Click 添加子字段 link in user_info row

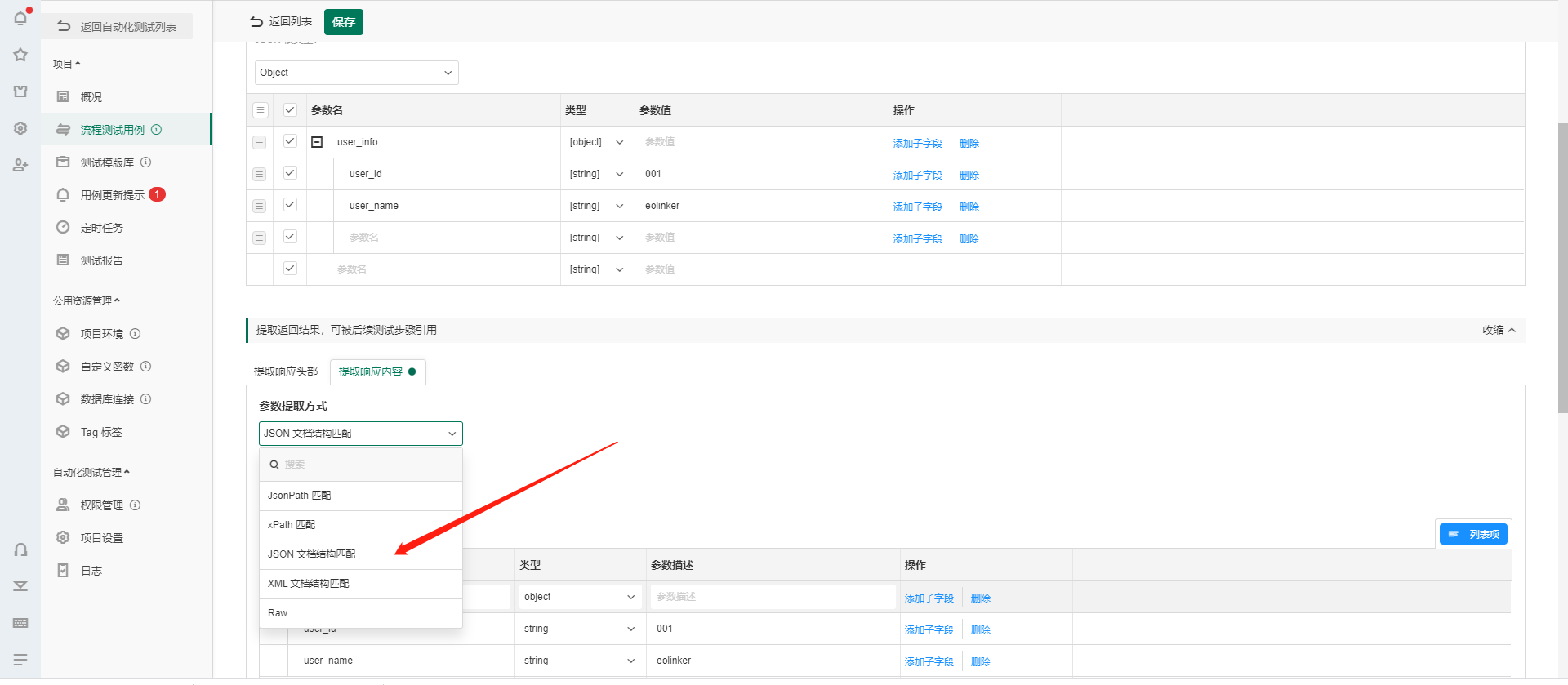pos(918,143)
